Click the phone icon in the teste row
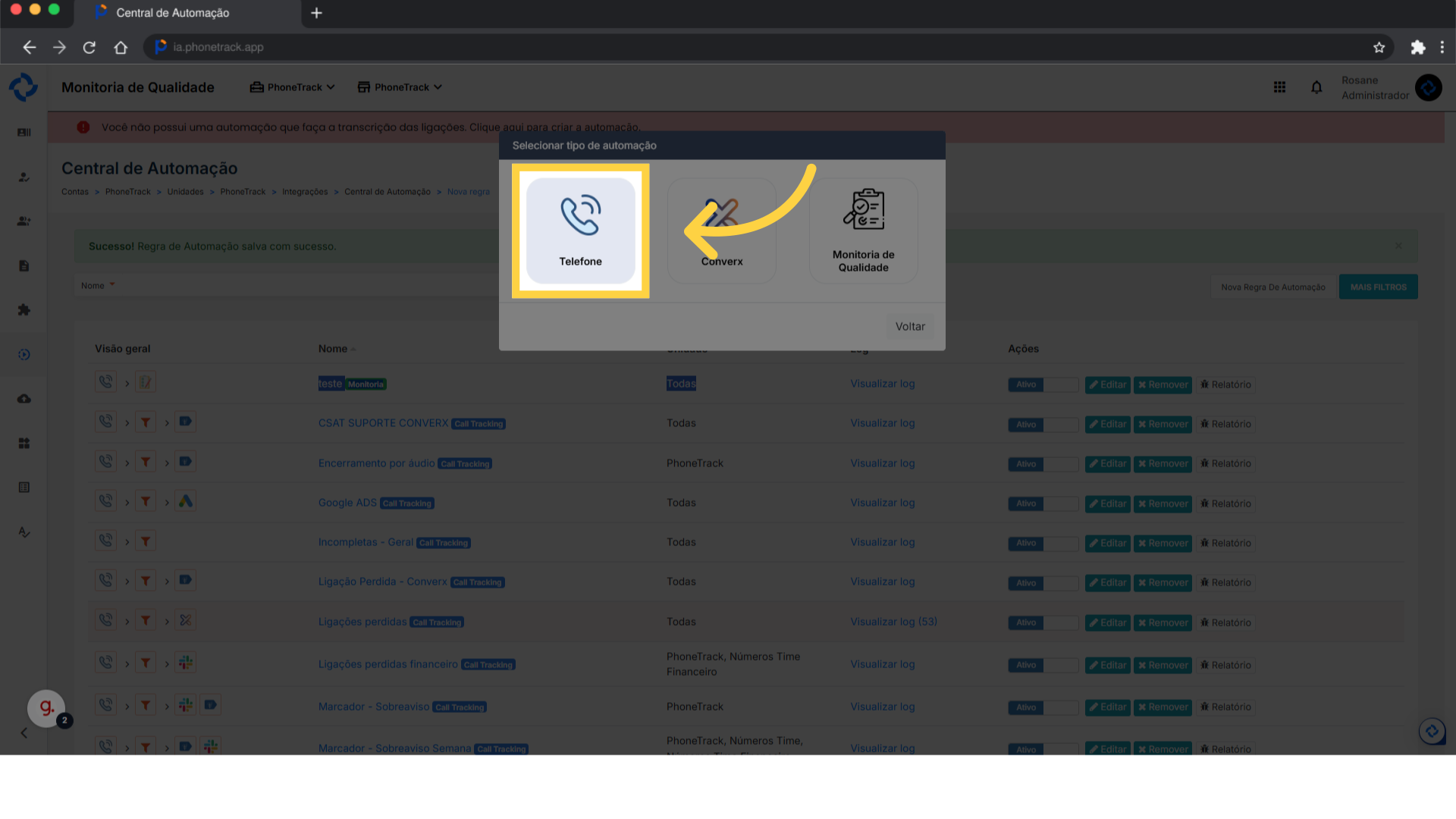Viewport: 1456px width, 819px height. (x=105, y=381)
